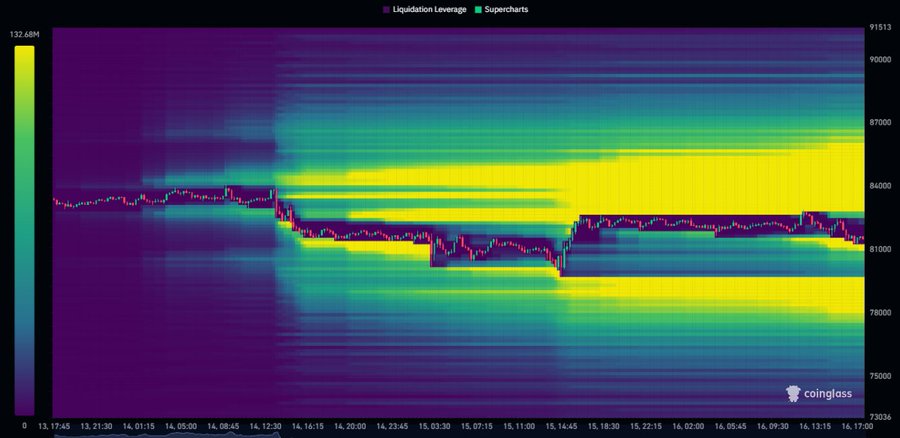Image resolution: width=900 pixels, height=438 pixels.
Task: Click the 15, 22:15 time axis label
Action: point(646,427)
